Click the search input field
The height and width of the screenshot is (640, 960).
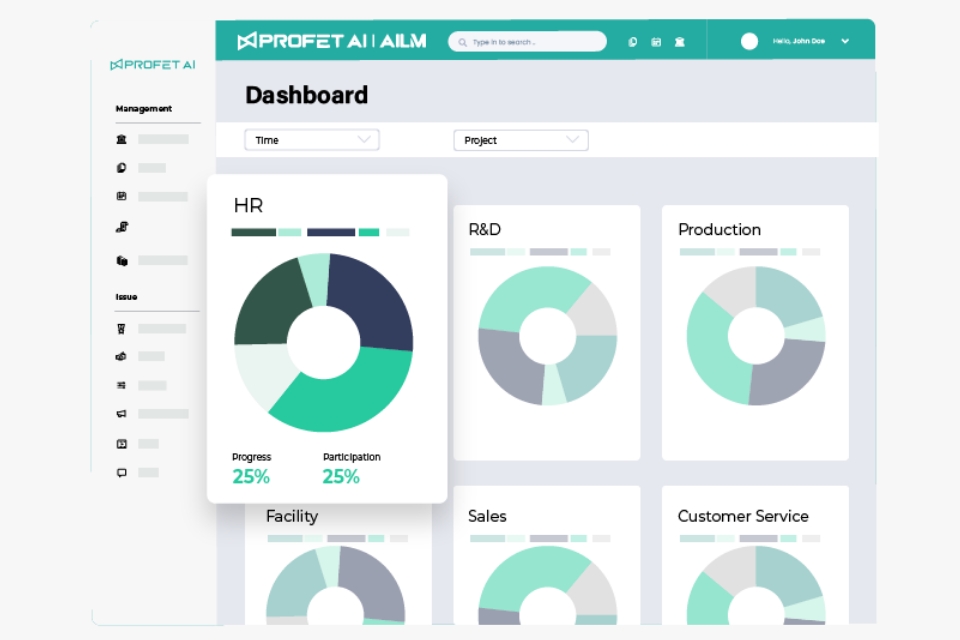click(x=528, y=42)
